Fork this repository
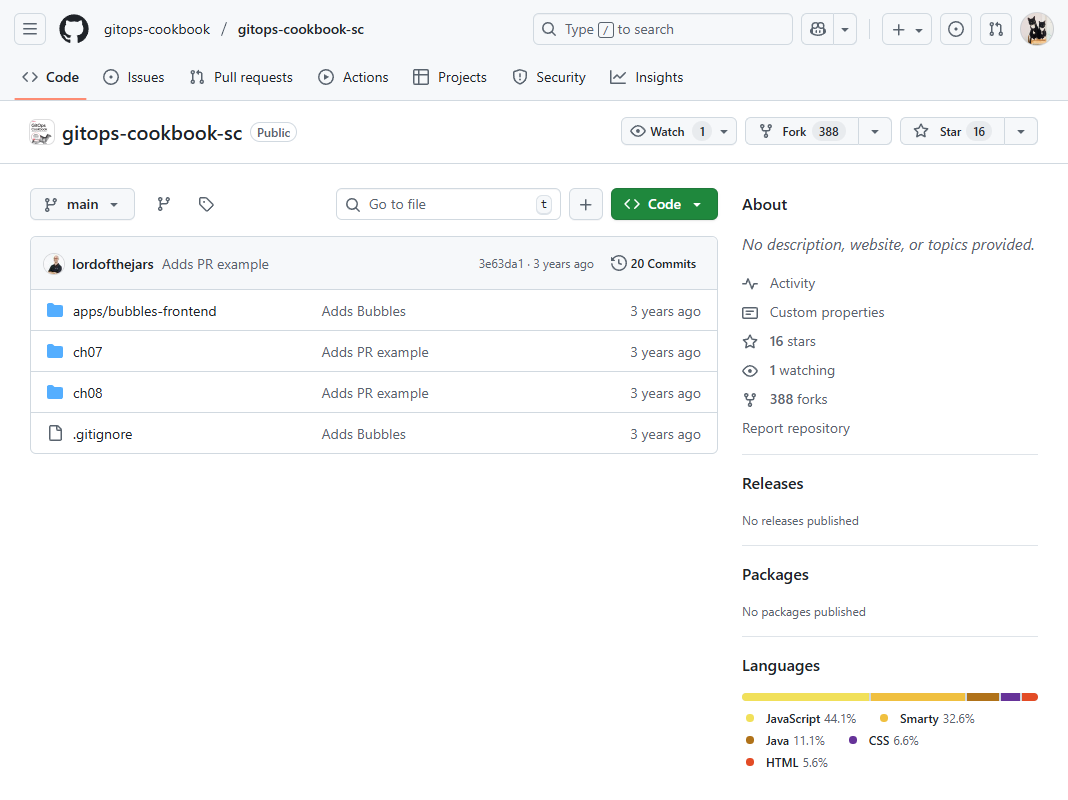Image resolution: width=1068 pixels, height=800 pixels. click(x=802, y=131)
